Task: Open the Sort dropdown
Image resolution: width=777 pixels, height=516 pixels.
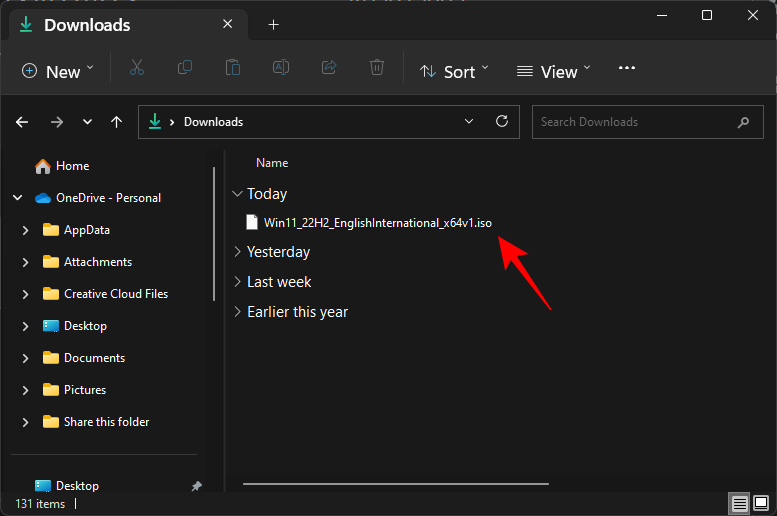Action: coord(454,72)
